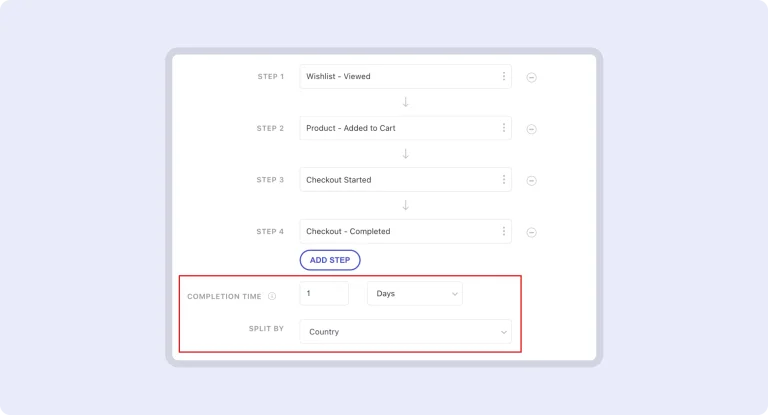Select the Product - Added to Cart field
Viewport: 768px width, 415px height.
point(398,129)
